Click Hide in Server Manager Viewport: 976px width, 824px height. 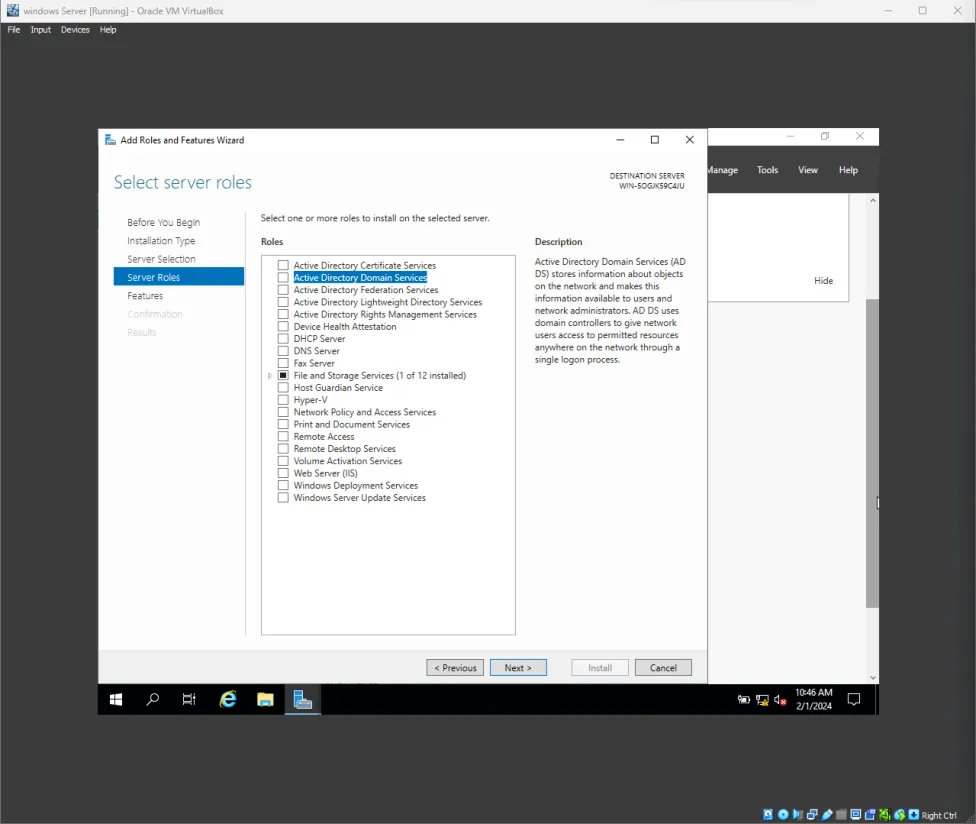point(824,281)
